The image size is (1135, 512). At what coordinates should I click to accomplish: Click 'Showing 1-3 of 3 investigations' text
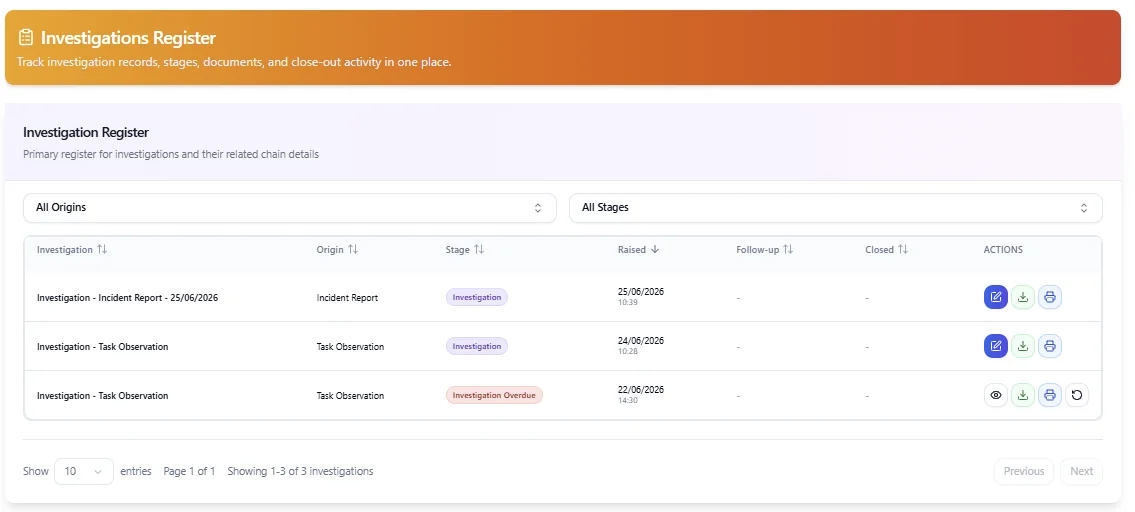(x=300, y=471)
